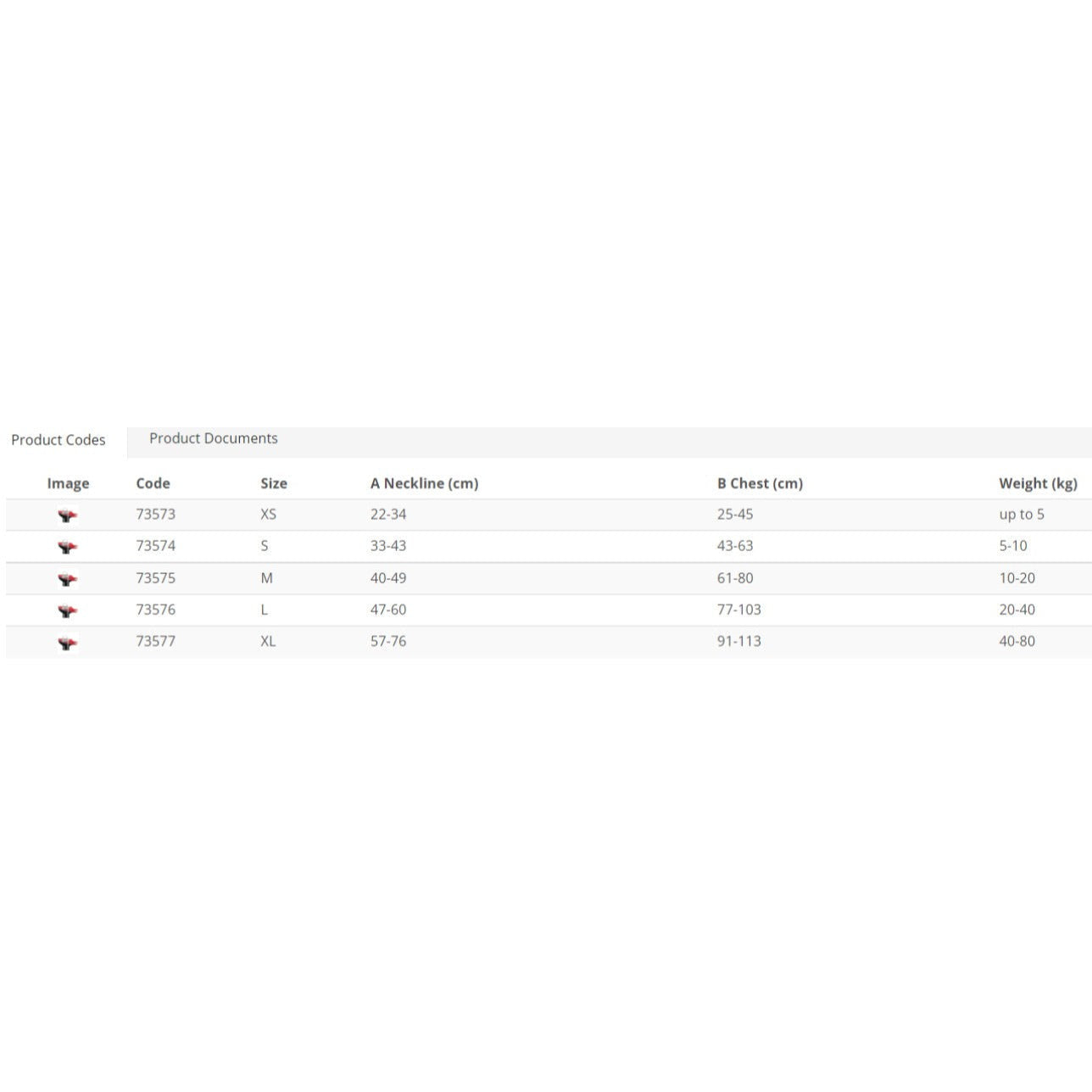Click the B Chest (cm) column header
This screenshot has height=1092, width=1092.
[x=760, y=483]
